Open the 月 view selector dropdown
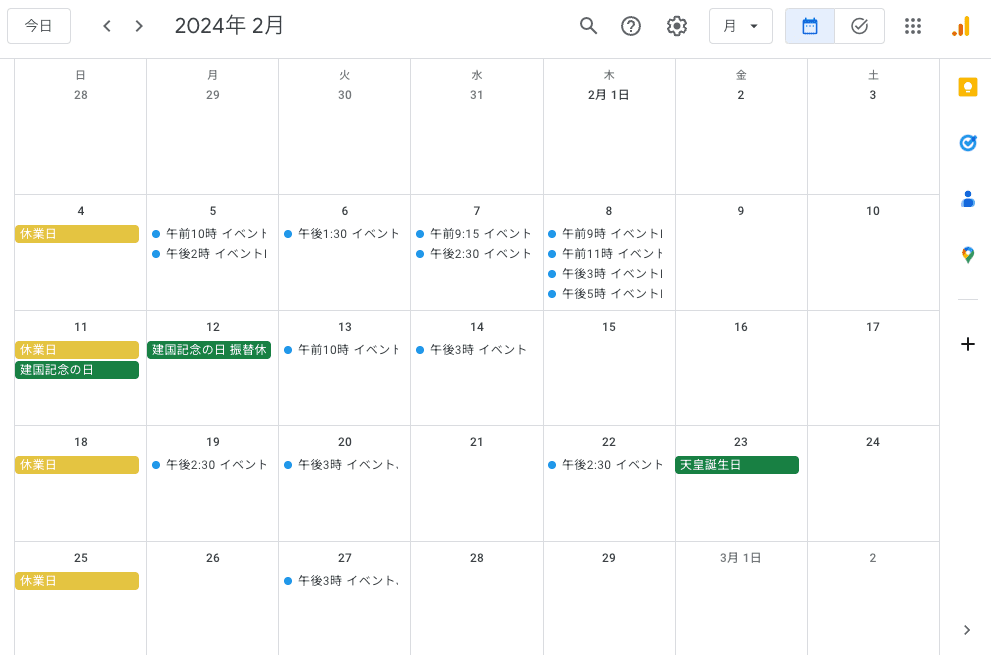The image size is (991, 655). coord(741,26)
